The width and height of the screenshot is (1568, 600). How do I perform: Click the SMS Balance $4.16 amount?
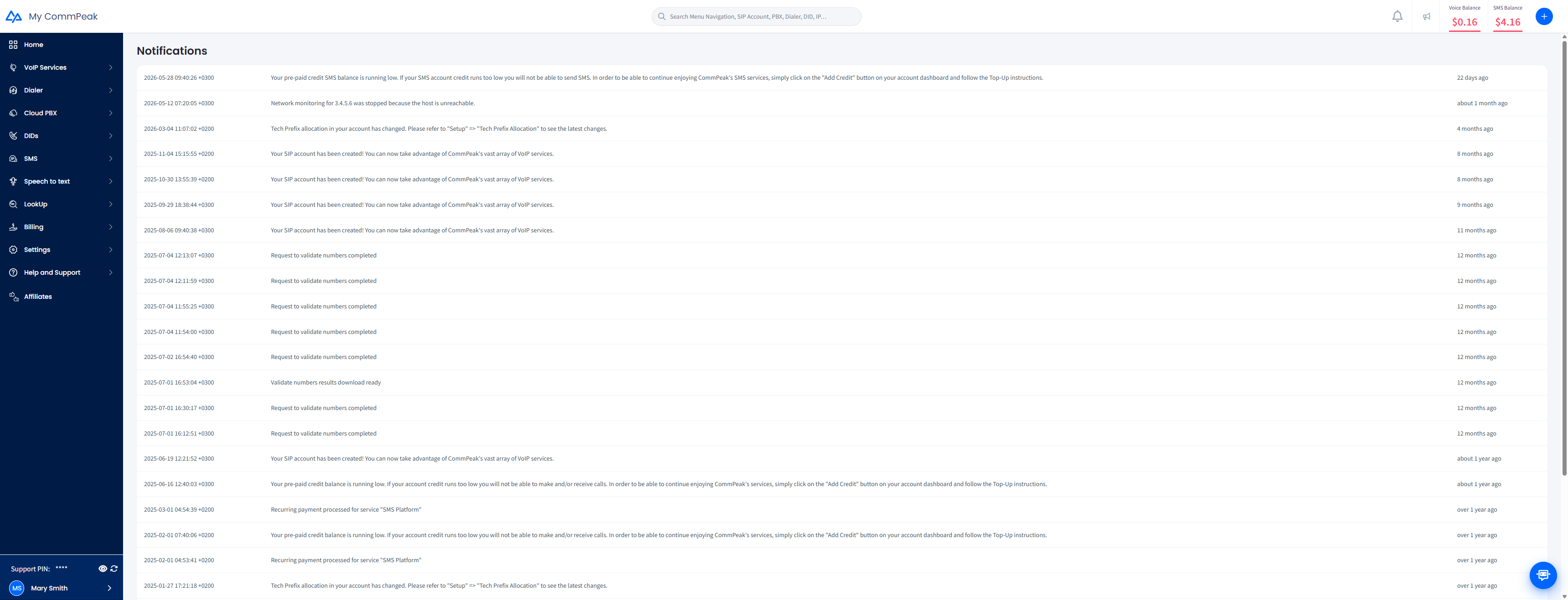[x=1507, y=22]
